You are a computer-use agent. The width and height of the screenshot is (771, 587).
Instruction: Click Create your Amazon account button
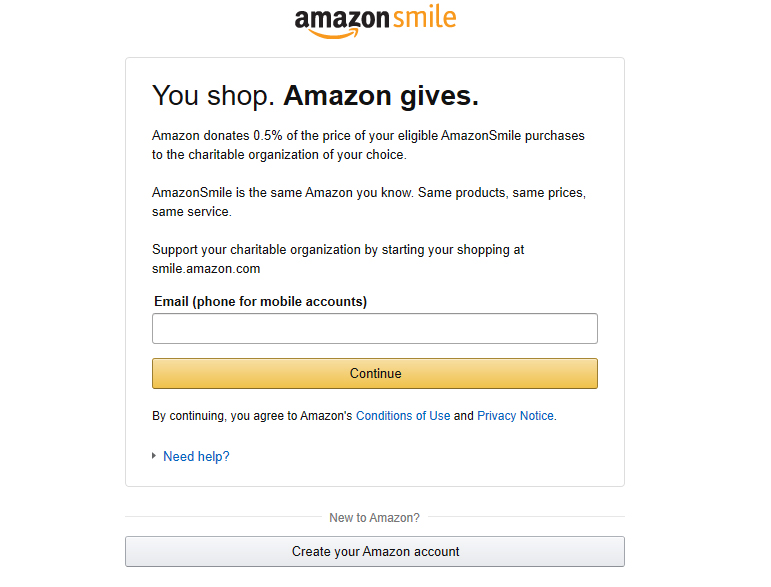pos(375,551)
